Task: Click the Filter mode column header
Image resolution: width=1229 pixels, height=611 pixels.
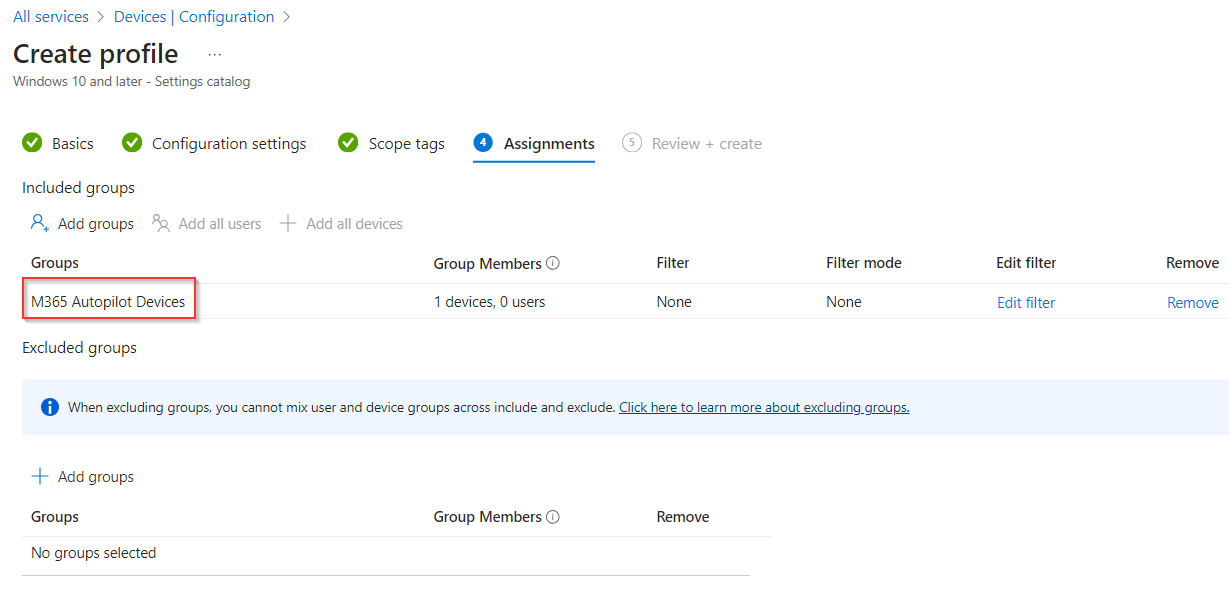Action: [864, 263]
